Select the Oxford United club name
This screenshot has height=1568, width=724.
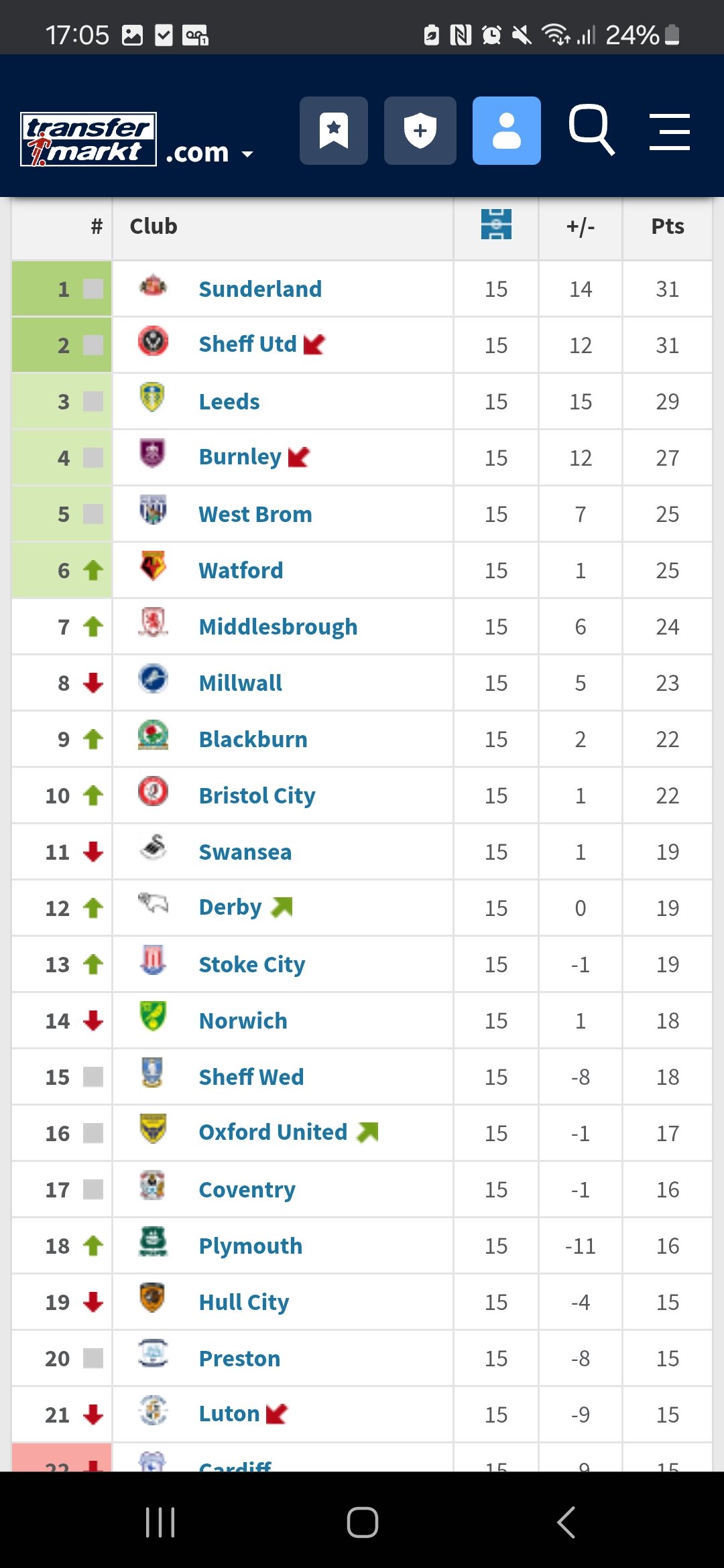273,1132
